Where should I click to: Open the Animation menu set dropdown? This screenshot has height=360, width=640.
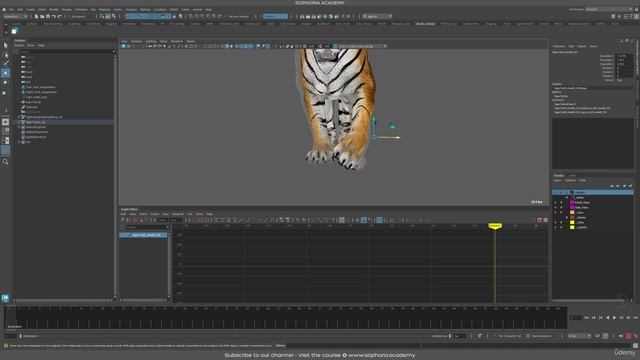pos(16,16)
